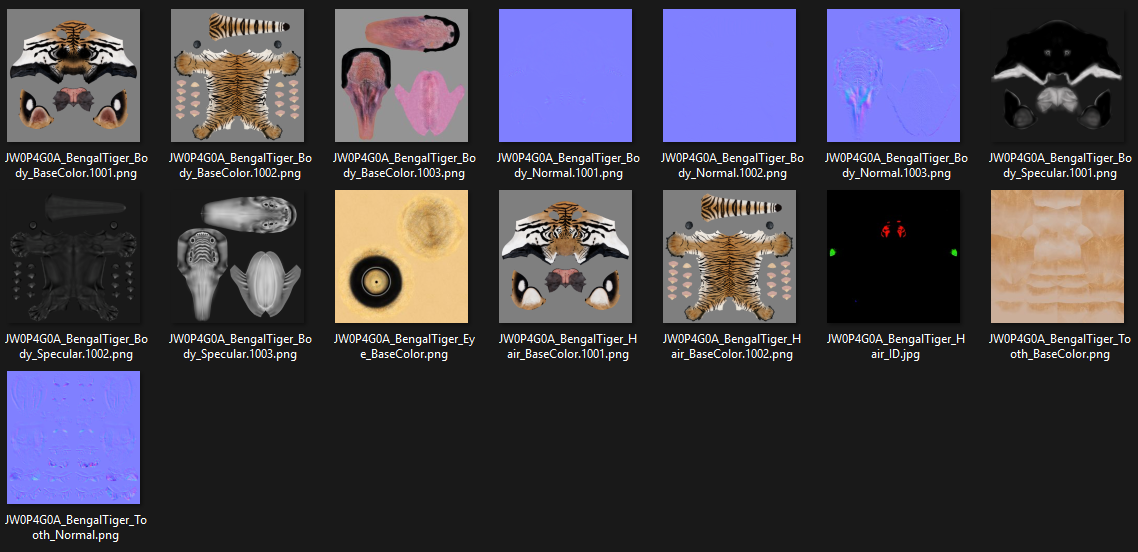Select Body_BaseColor.1002.png tiger pelt thumbnail

tap(237, 75)
